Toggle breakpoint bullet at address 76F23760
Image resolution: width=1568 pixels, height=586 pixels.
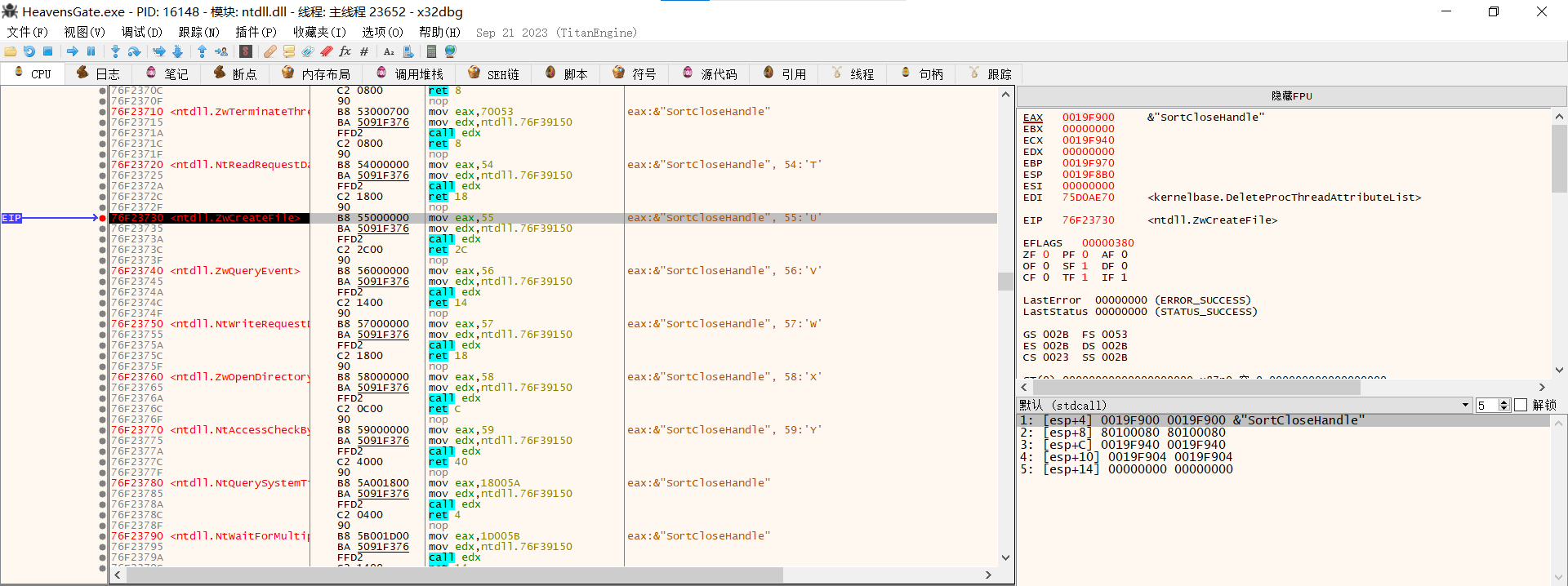[x=103, y=377]
